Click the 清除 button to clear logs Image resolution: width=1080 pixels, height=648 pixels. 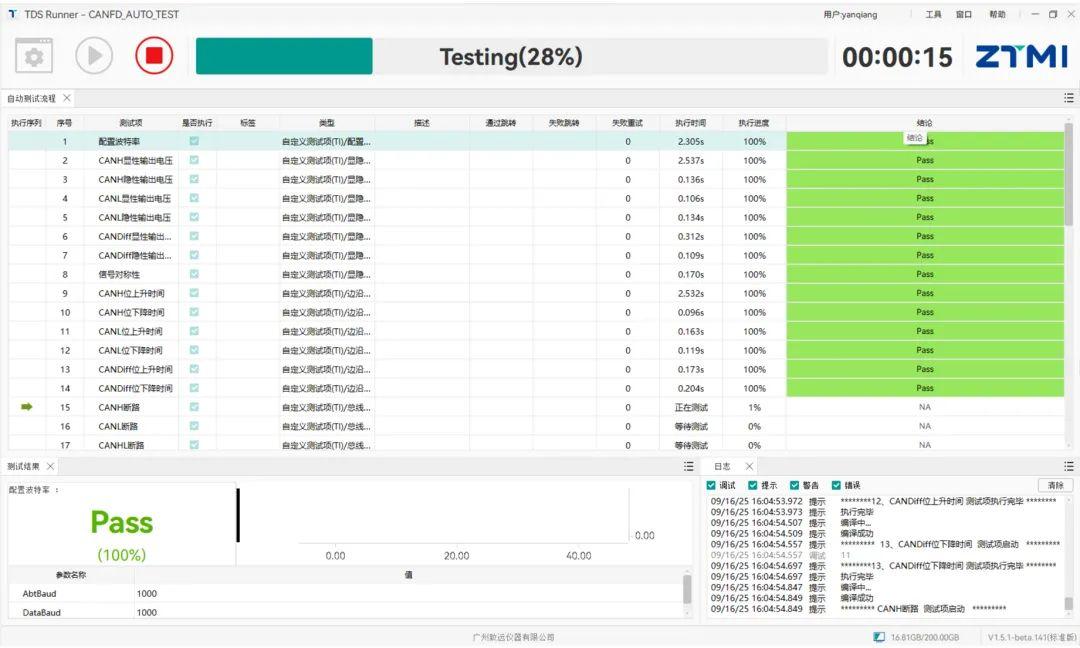(1055, 484)
